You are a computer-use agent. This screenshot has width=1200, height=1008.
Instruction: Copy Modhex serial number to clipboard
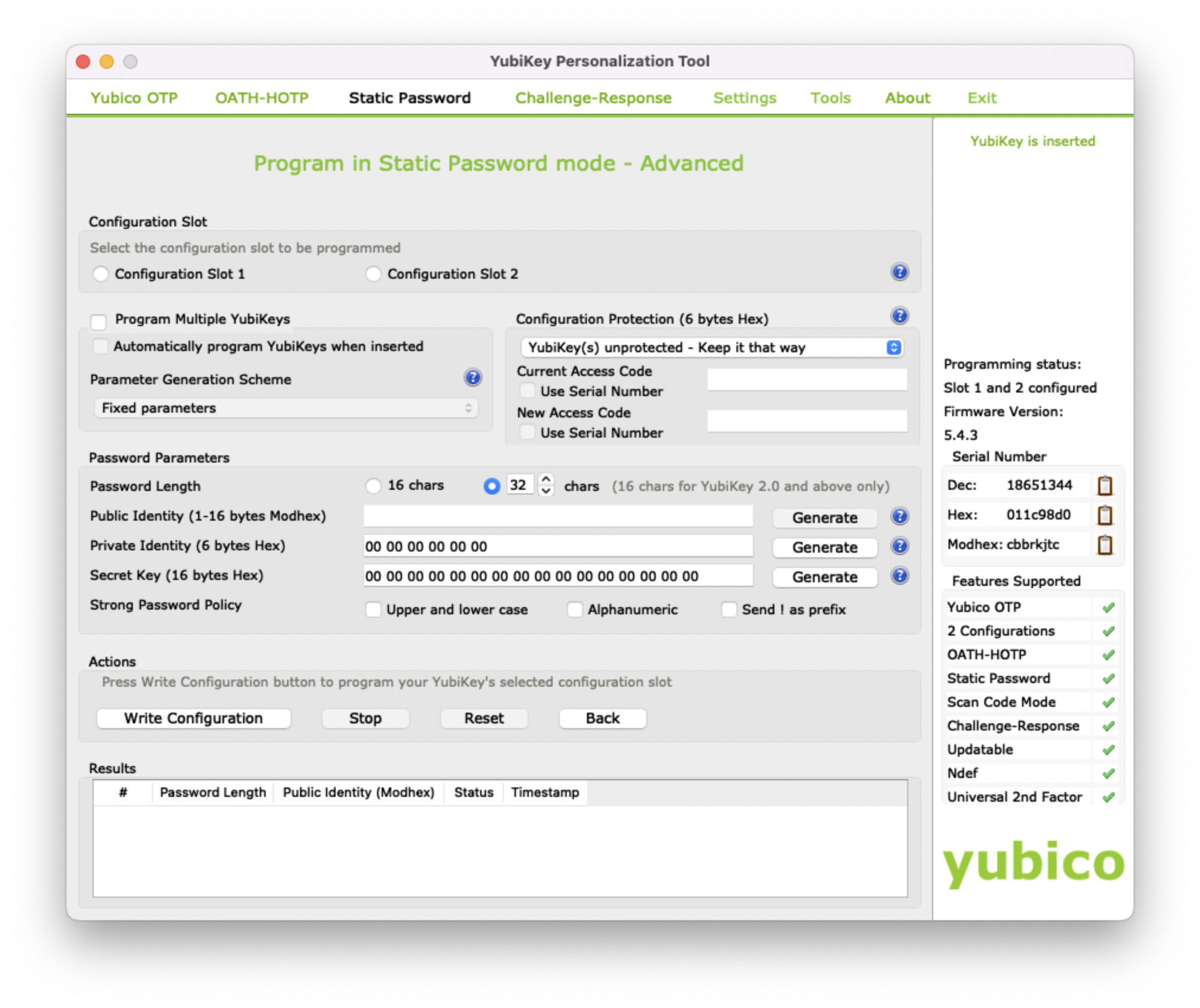1105,545
